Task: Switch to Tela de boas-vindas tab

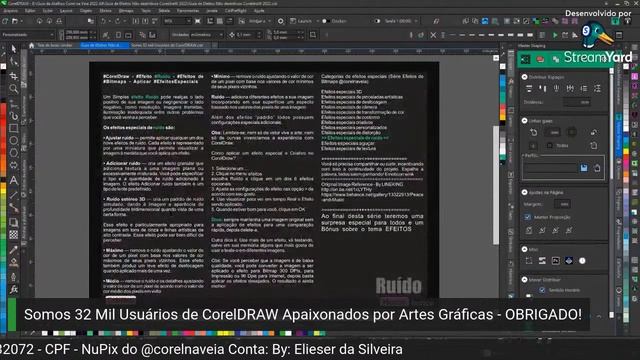Action: [x=55, y=45]
